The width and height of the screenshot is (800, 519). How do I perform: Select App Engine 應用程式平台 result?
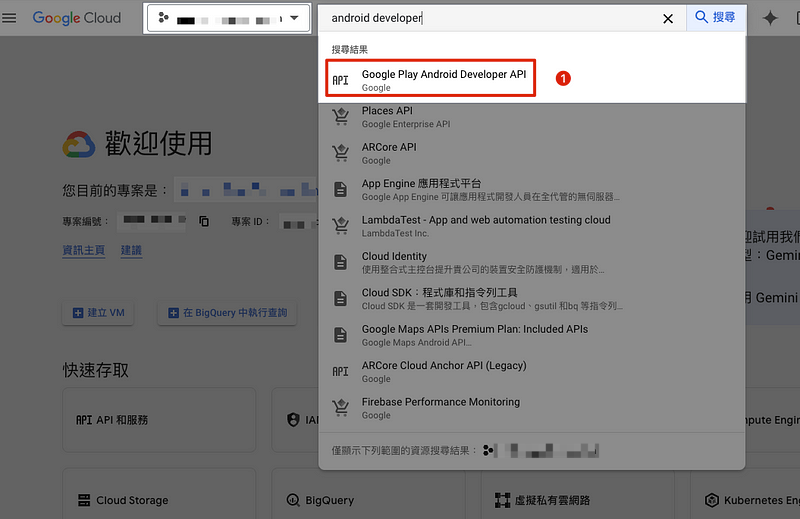pyautogui.click(x=532, y=189)
